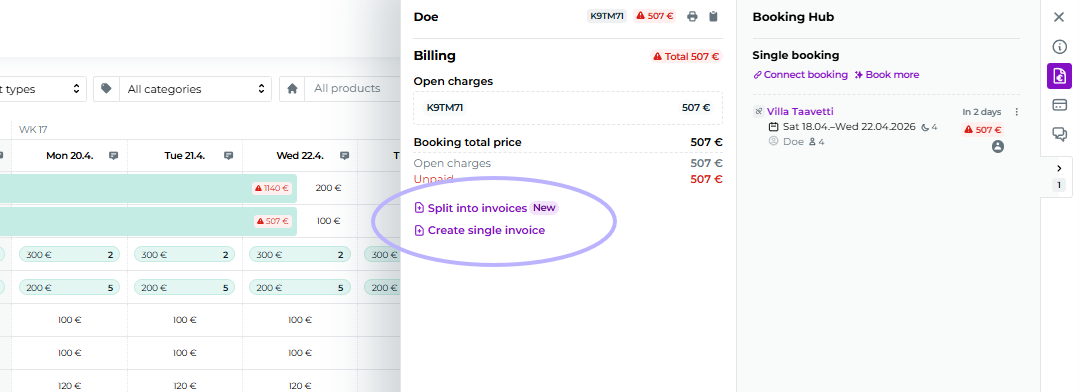Click the In 2 days label
Screen dimensions: 1079x392
pos(982,112)
